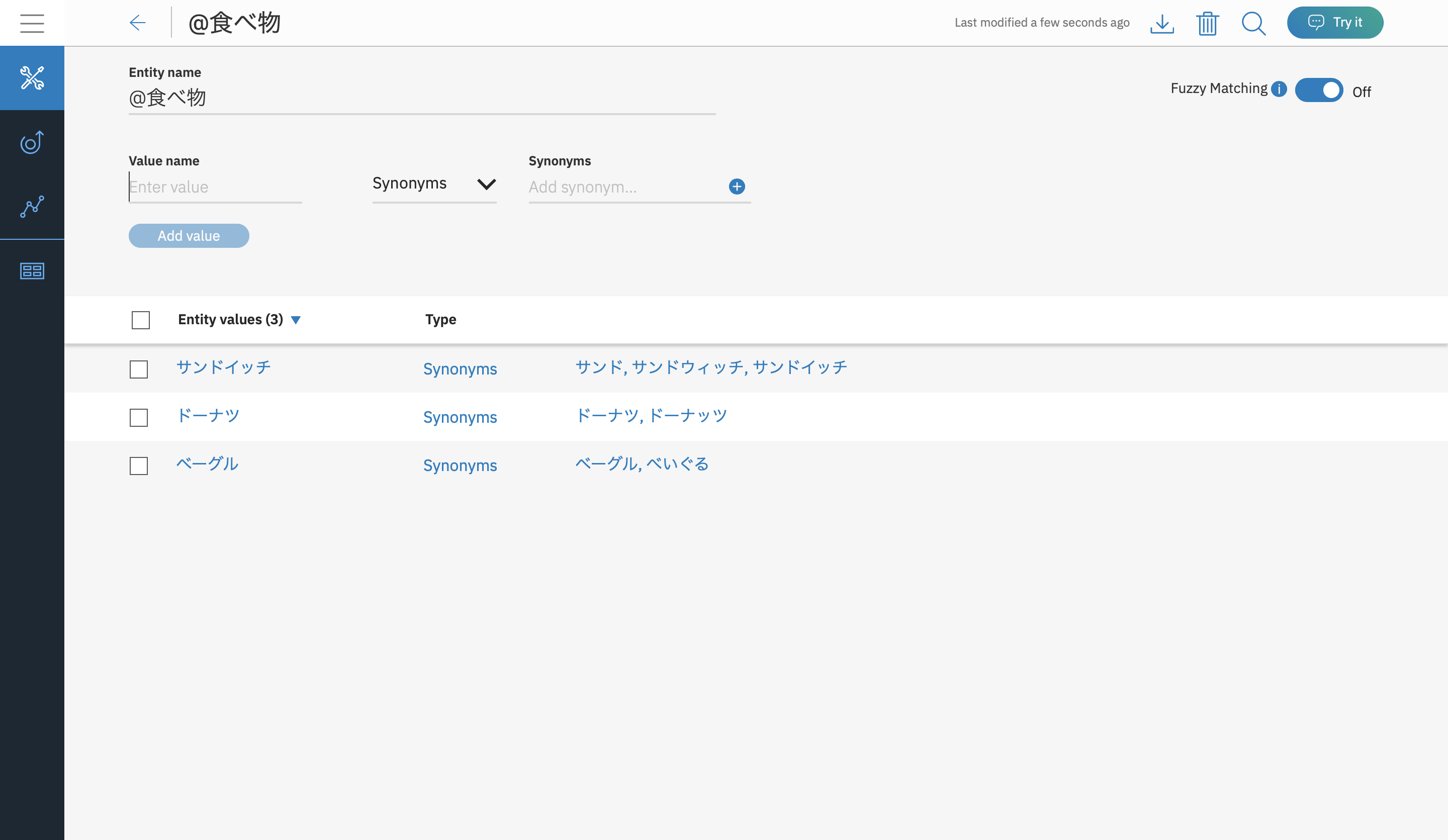This screenshot has width=1448, height=840.
Task: Click the Enter value input field
Action: tap(215, 186)
